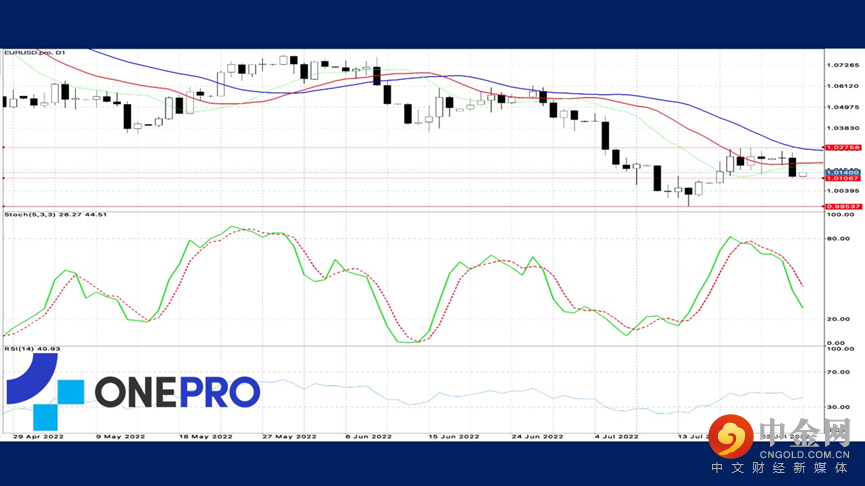Click the EURUSD.pro, D1 chart title
The image size is (865, 486).
click(x=35, y=52)
